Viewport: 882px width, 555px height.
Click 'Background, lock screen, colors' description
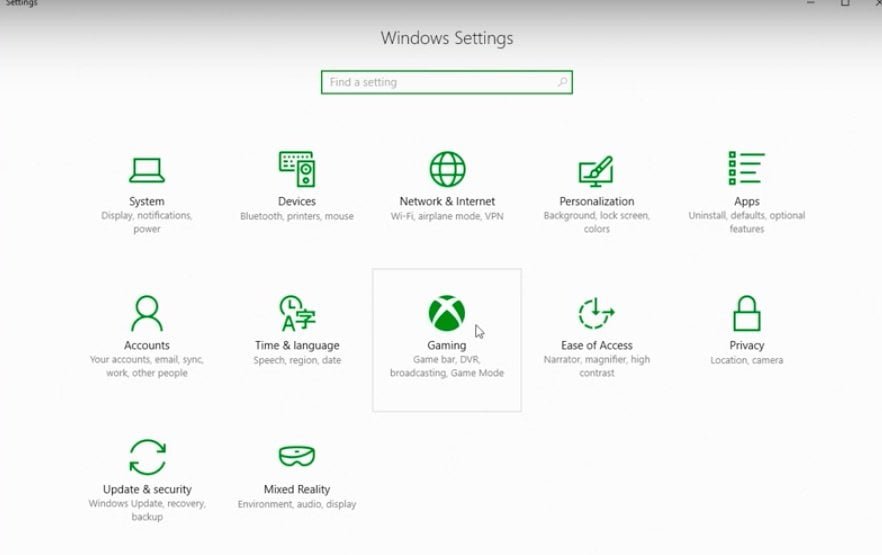pos(597,222)
